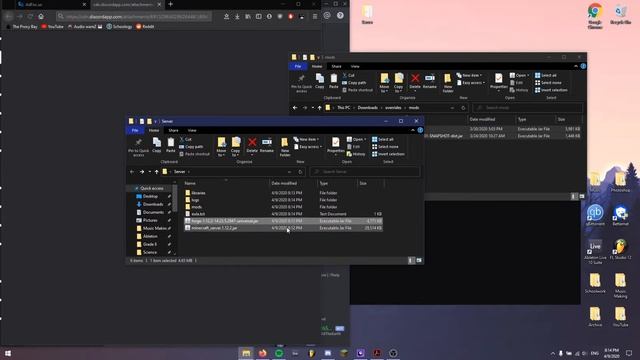640x360 pixels.
Task: Switch to large icons view in Server window
Action: click(419, 260)
